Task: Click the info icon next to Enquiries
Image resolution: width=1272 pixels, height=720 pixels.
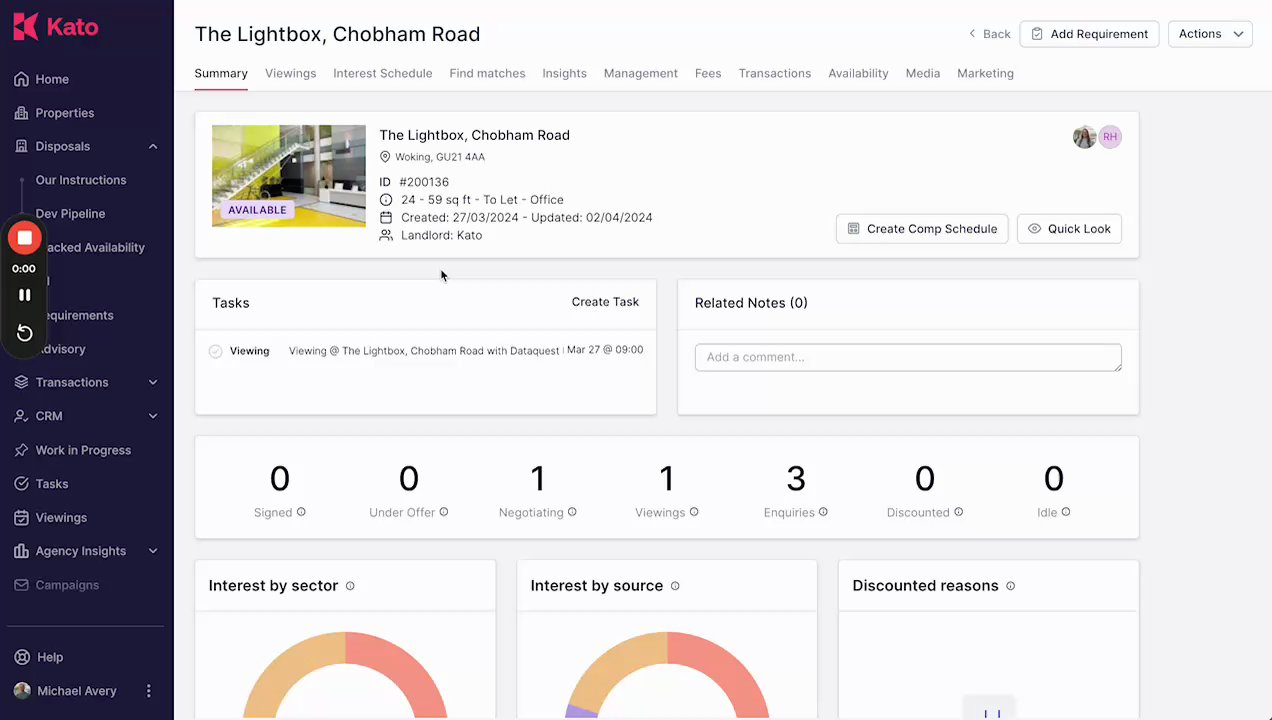Action: click(x=823, y=512)
